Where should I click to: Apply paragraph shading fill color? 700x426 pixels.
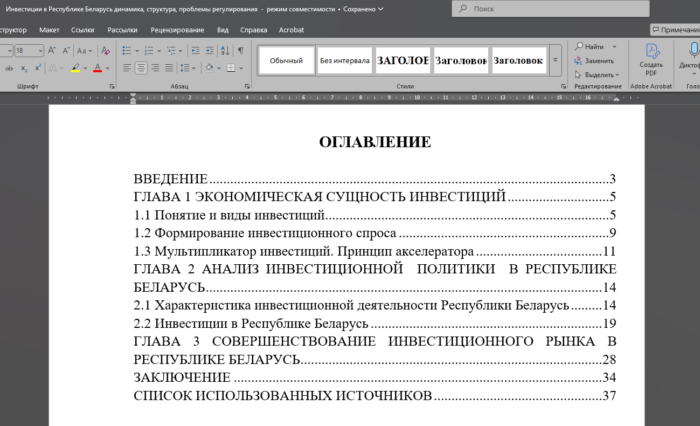(209, 68)
